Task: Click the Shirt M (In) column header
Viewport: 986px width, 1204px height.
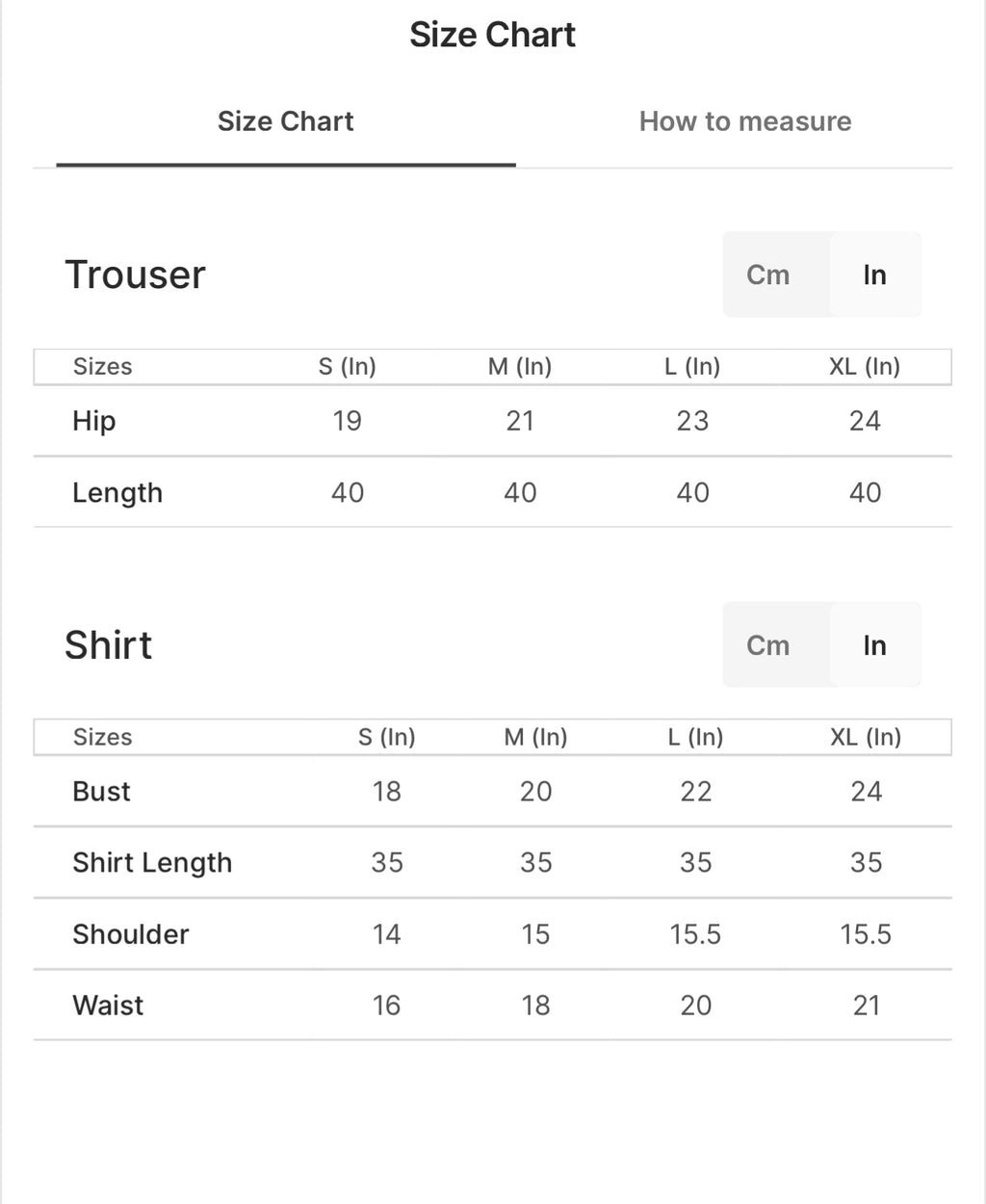Action: click(535, 737)
